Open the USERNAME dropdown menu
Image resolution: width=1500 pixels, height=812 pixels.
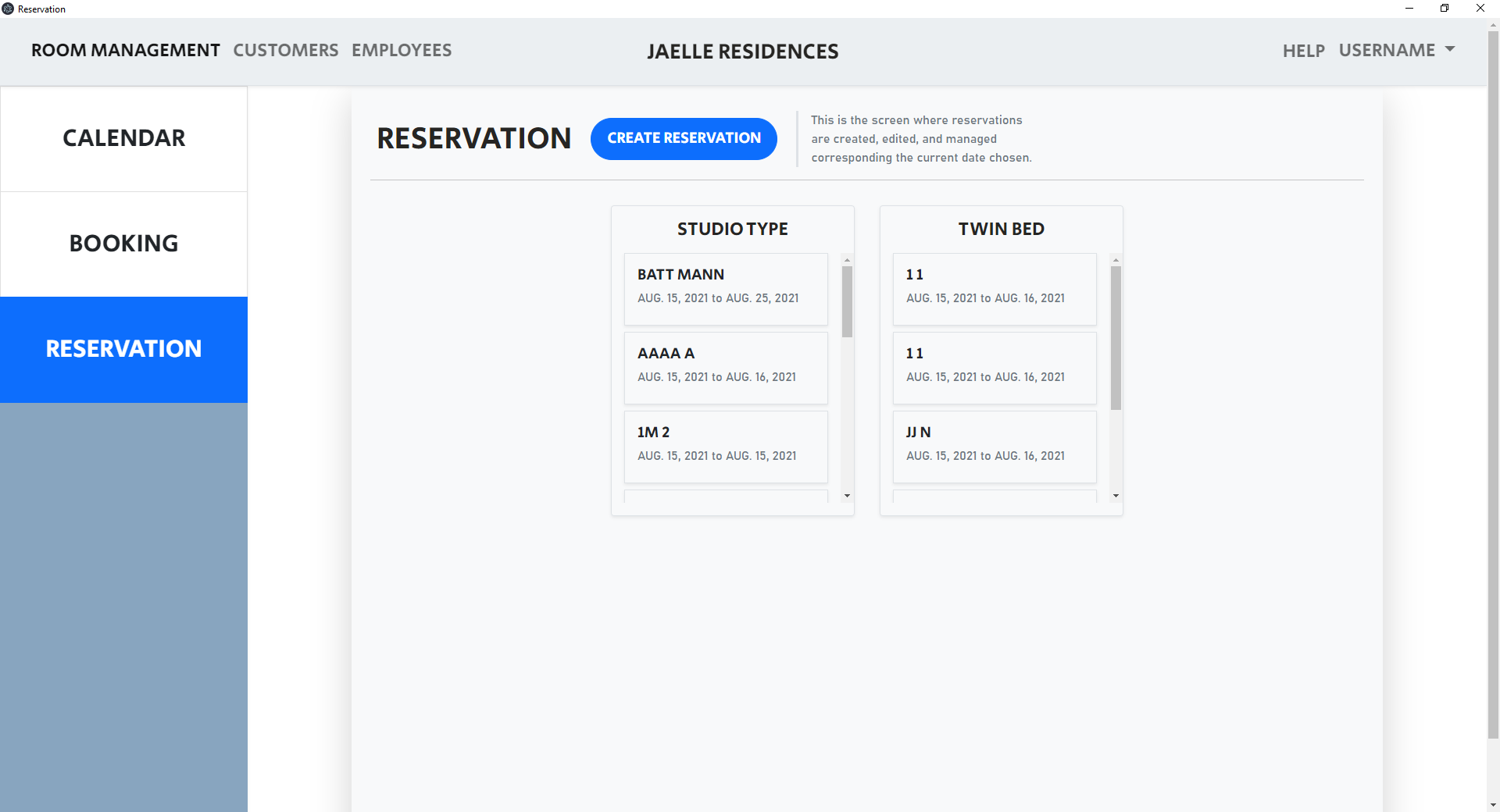1397,50
